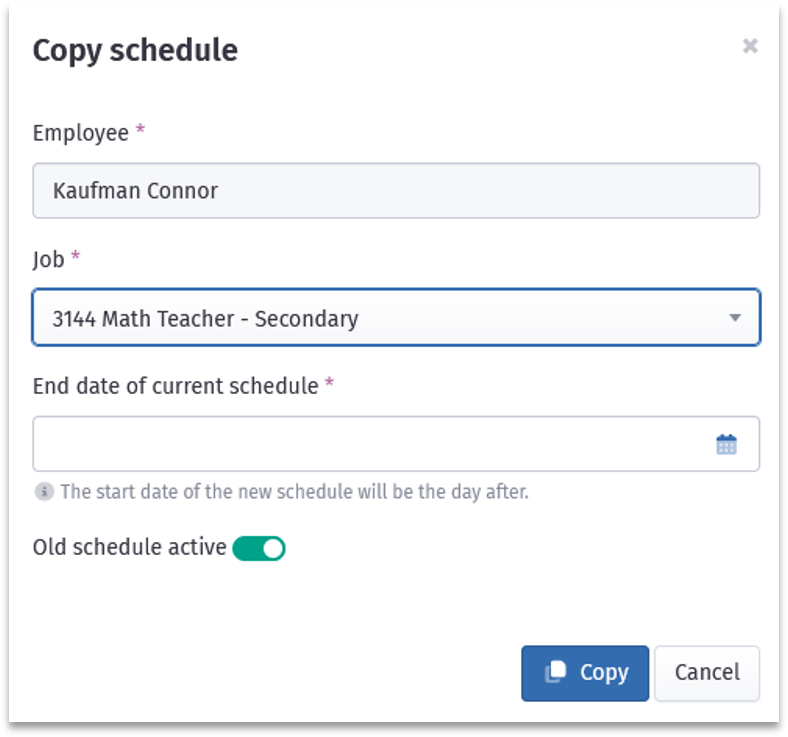The height and width of the screenshot is (737, 788).
Task: Click the required asterisk next to Job
Action: (75, 255)
